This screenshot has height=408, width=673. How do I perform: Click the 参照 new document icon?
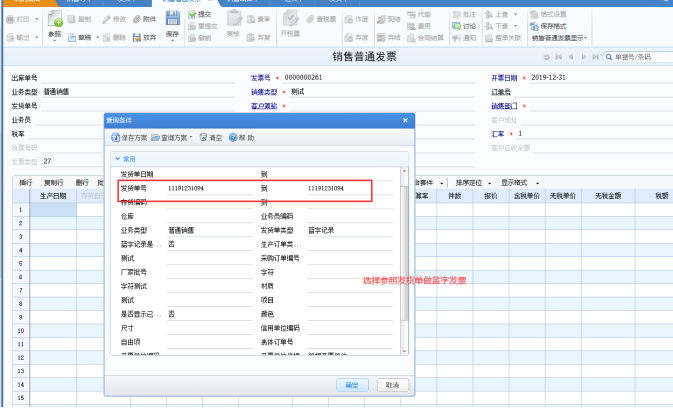(x=55, y=19)
